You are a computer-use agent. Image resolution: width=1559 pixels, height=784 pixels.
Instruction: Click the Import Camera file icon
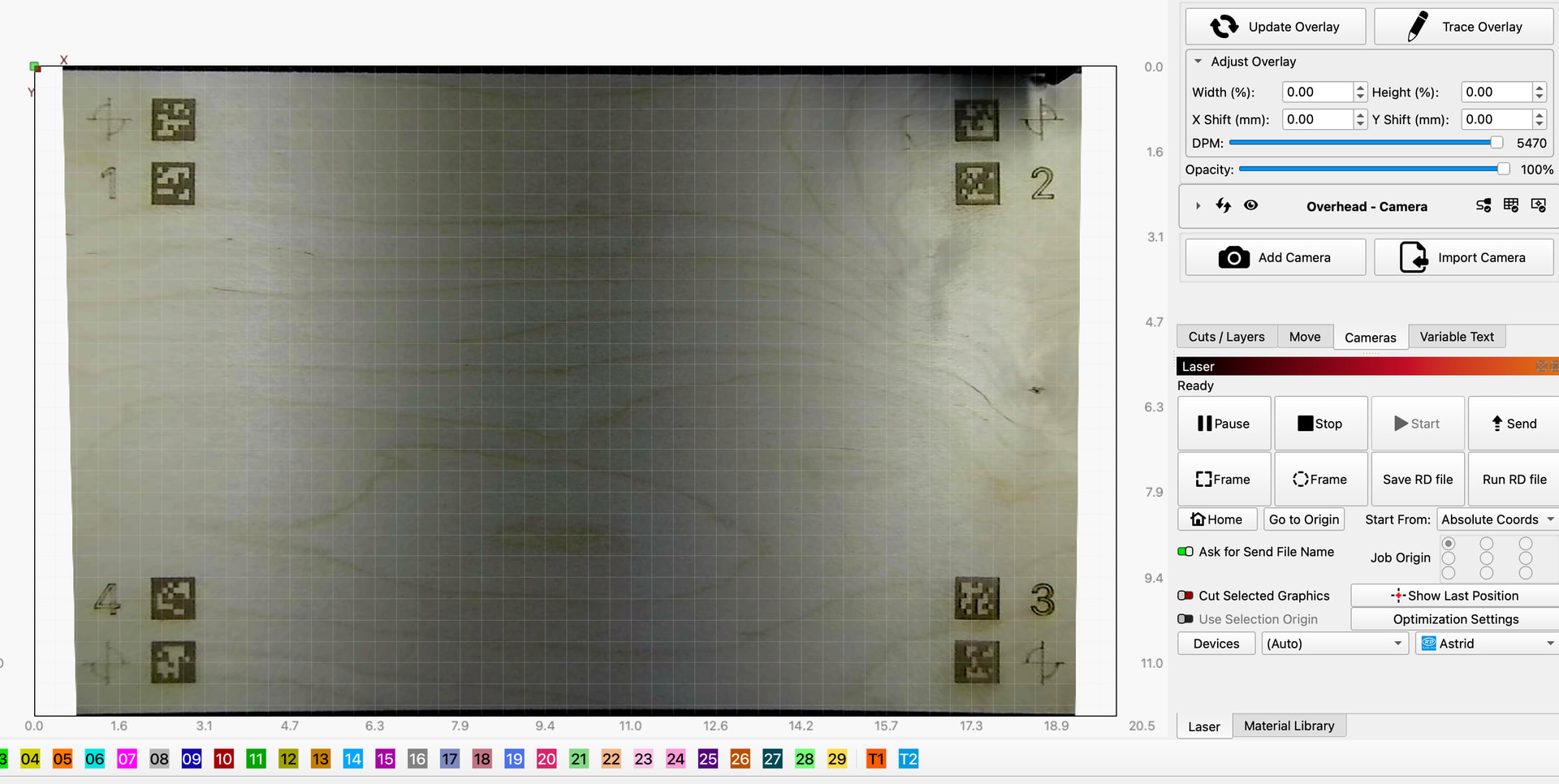click(x=1414, y=257)
